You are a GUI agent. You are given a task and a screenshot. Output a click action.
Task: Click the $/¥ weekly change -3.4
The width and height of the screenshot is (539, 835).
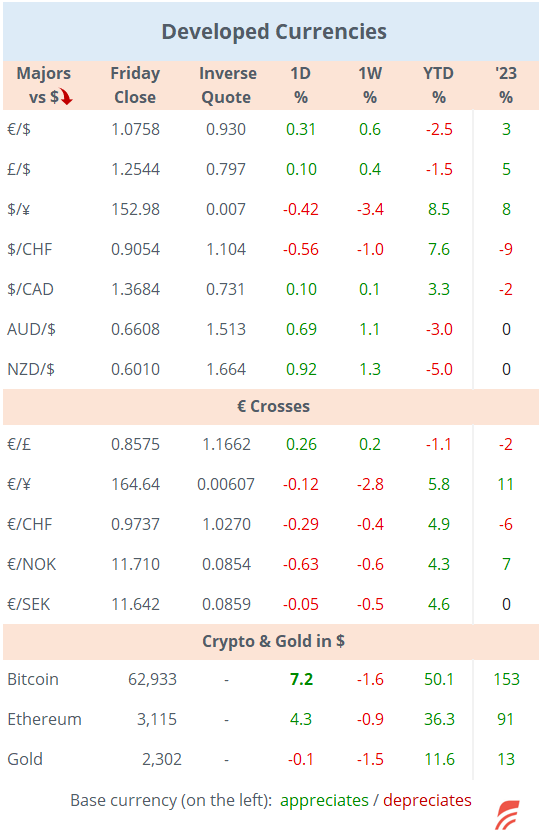click(x=370, y=209)
